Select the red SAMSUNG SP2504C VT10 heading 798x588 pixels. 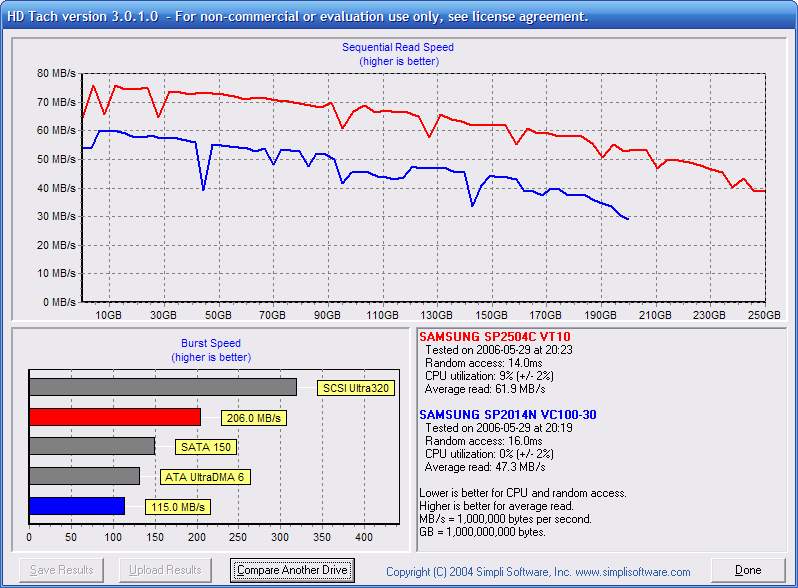495,337
